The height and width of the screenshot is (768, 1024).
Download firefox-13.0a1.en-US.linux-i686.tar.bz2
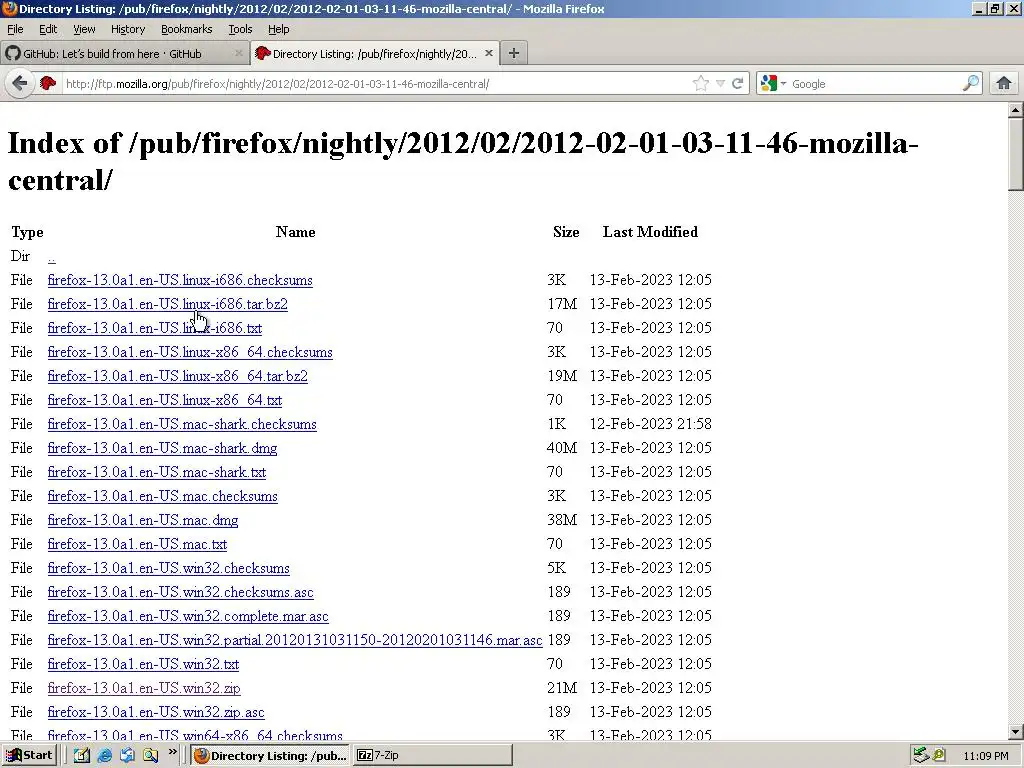(167, 304)
